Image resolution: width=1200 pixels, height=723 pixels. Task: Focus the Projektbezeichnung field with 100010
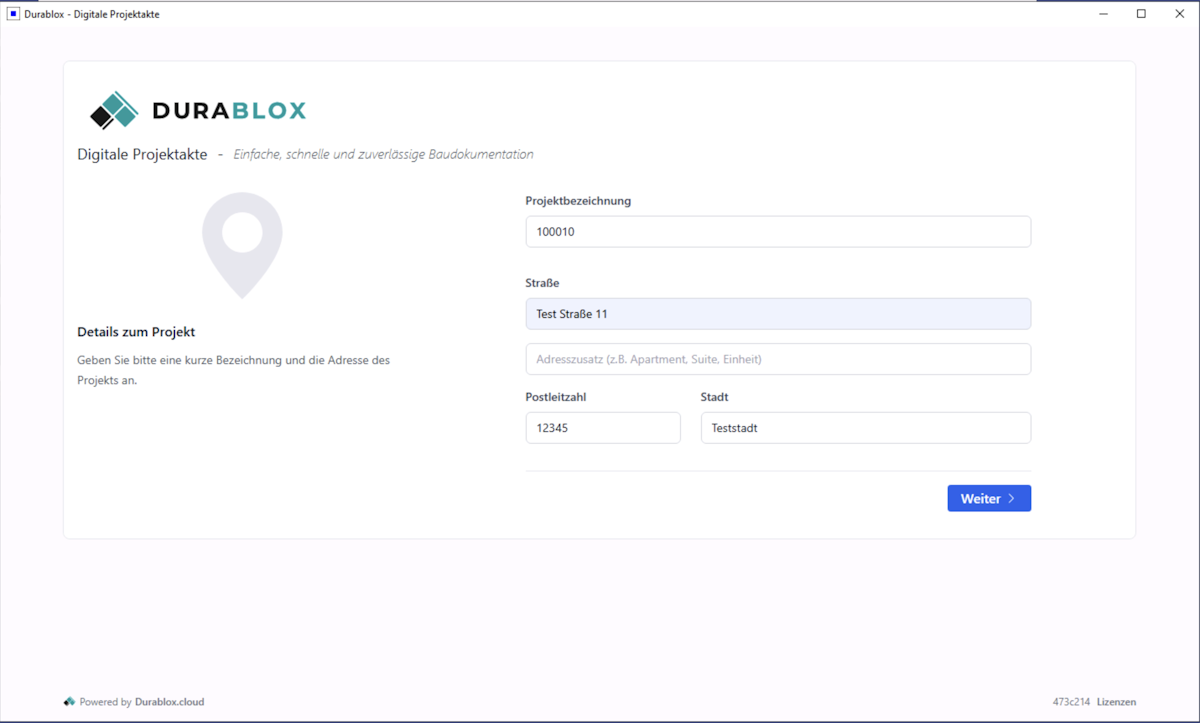click(778, 232)
